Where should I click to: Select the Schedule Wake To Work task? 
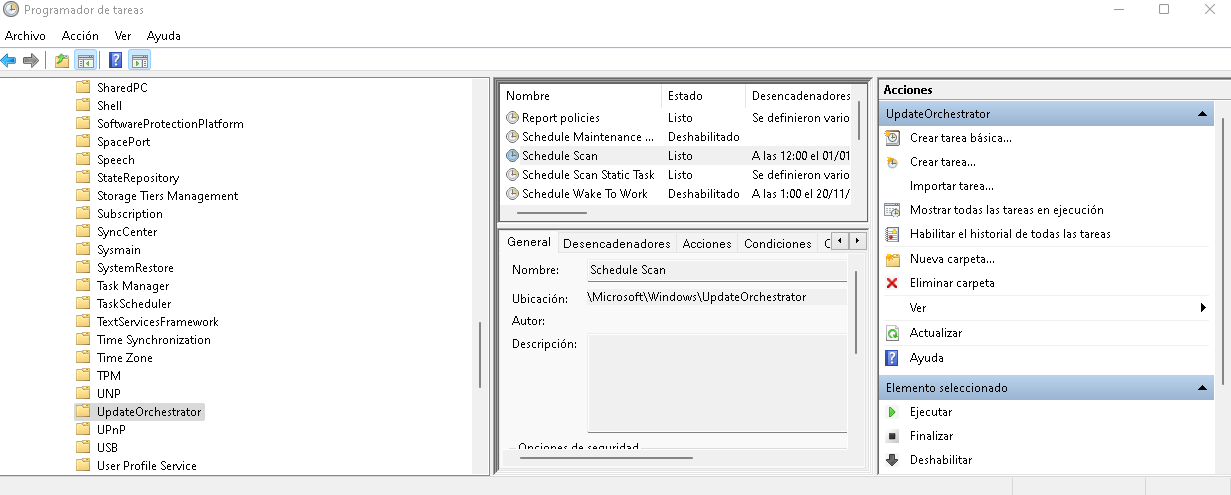584,194
